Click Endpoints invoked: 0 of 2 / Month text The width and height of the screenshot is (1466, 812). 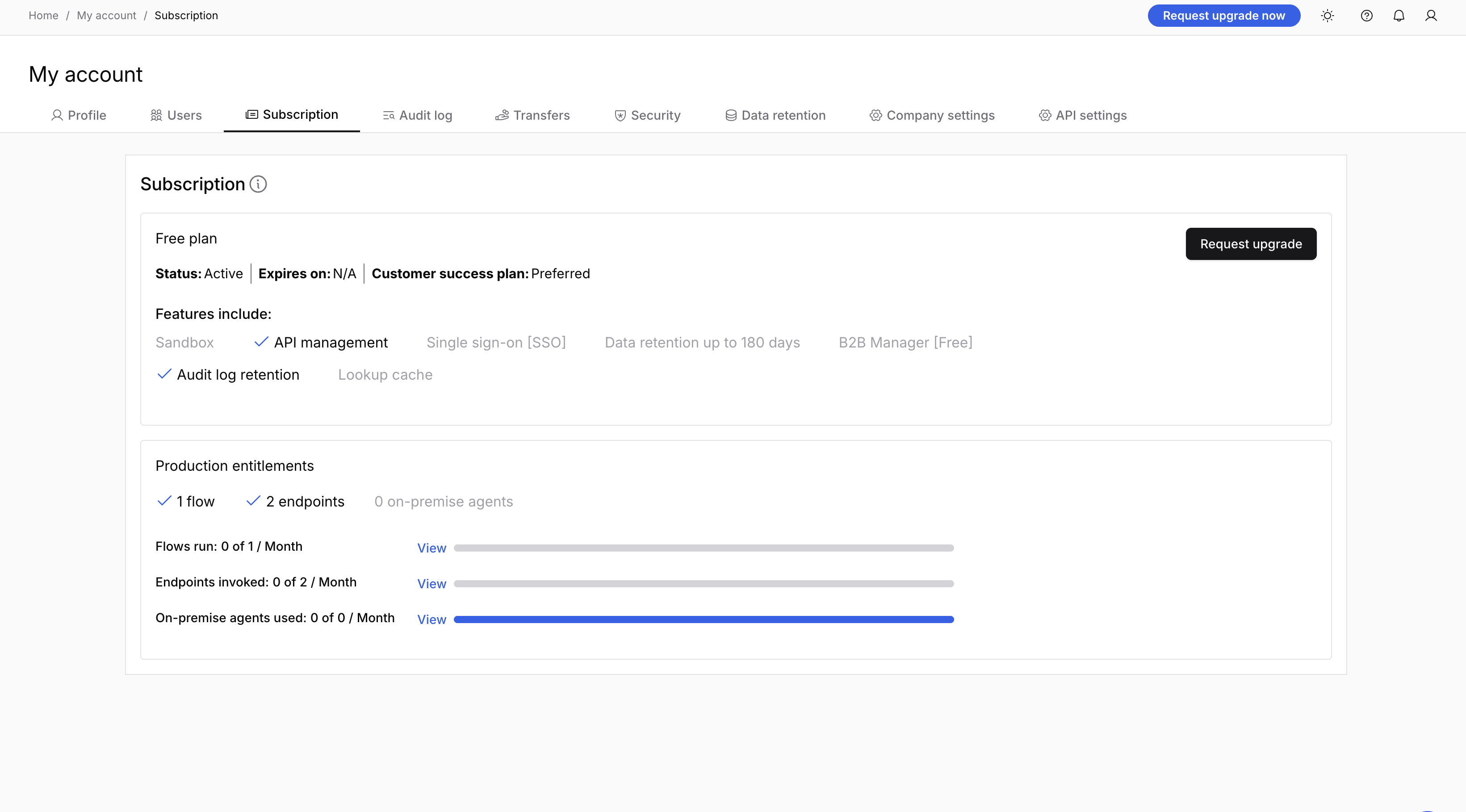point(256,582)
